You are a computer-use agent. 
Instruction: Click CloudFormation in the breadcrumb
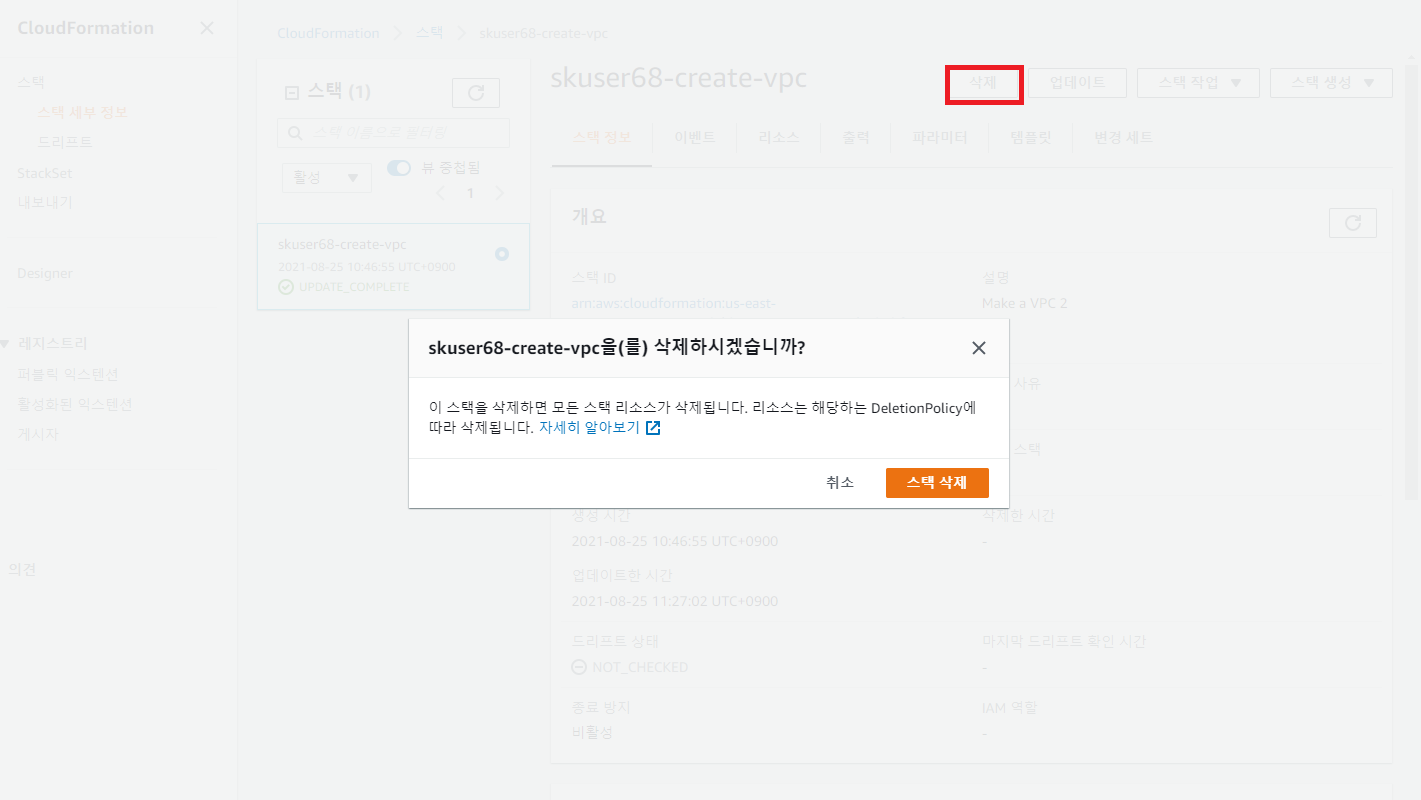(328, 34)
